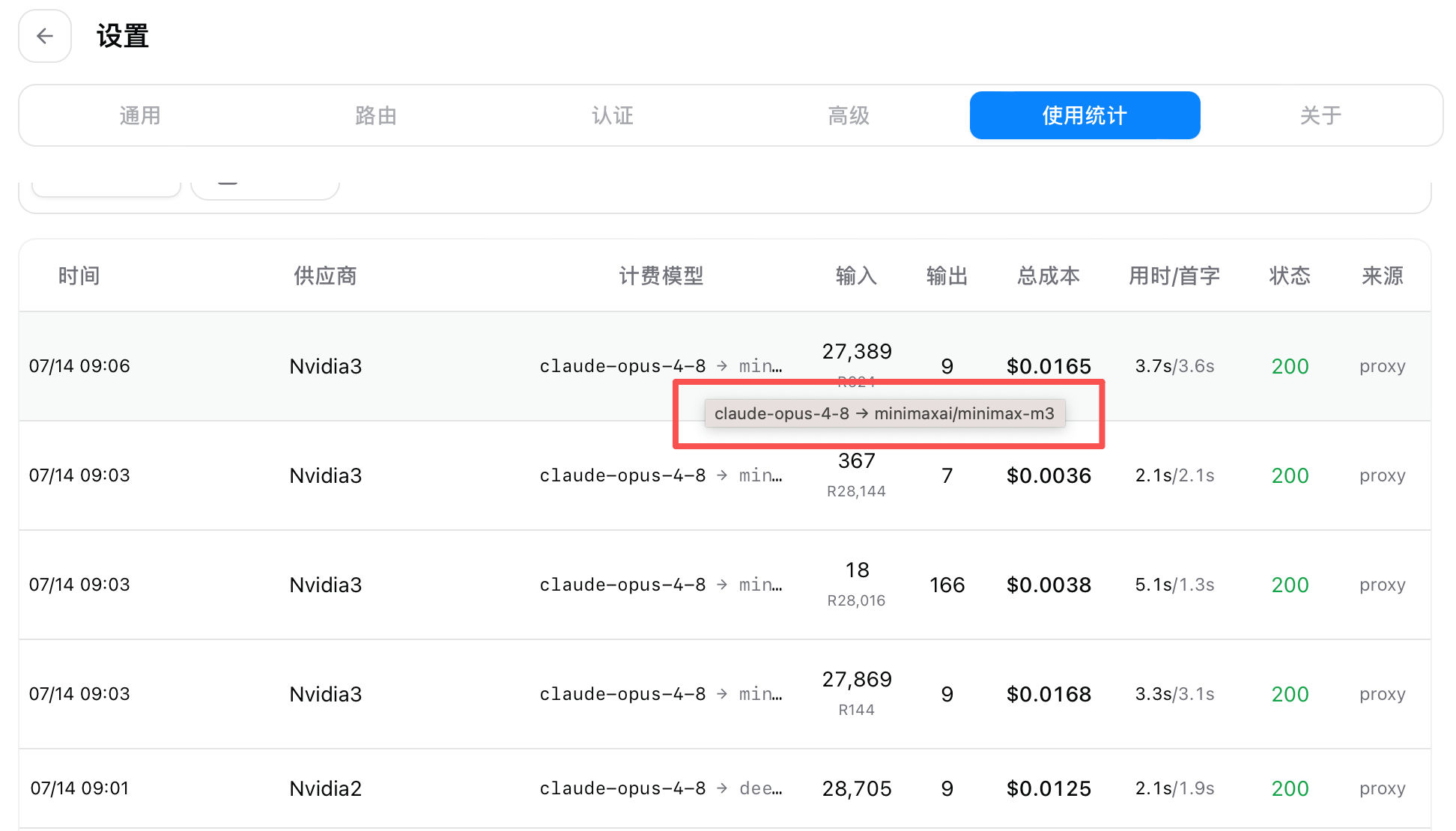1456x831 pixels.
Task: Click the total cost $0.0165
Action: click(1049, 366)
